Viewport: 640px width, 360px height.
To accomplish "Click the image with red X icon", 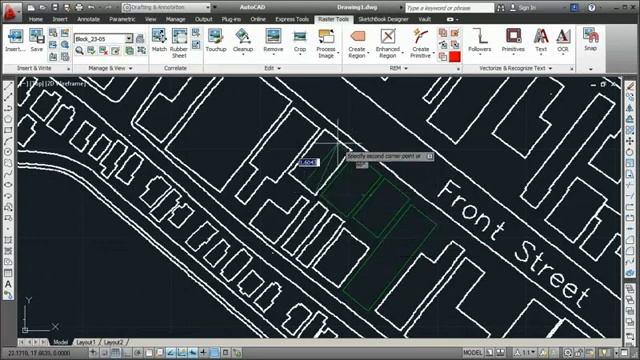I will coord(104,51).
